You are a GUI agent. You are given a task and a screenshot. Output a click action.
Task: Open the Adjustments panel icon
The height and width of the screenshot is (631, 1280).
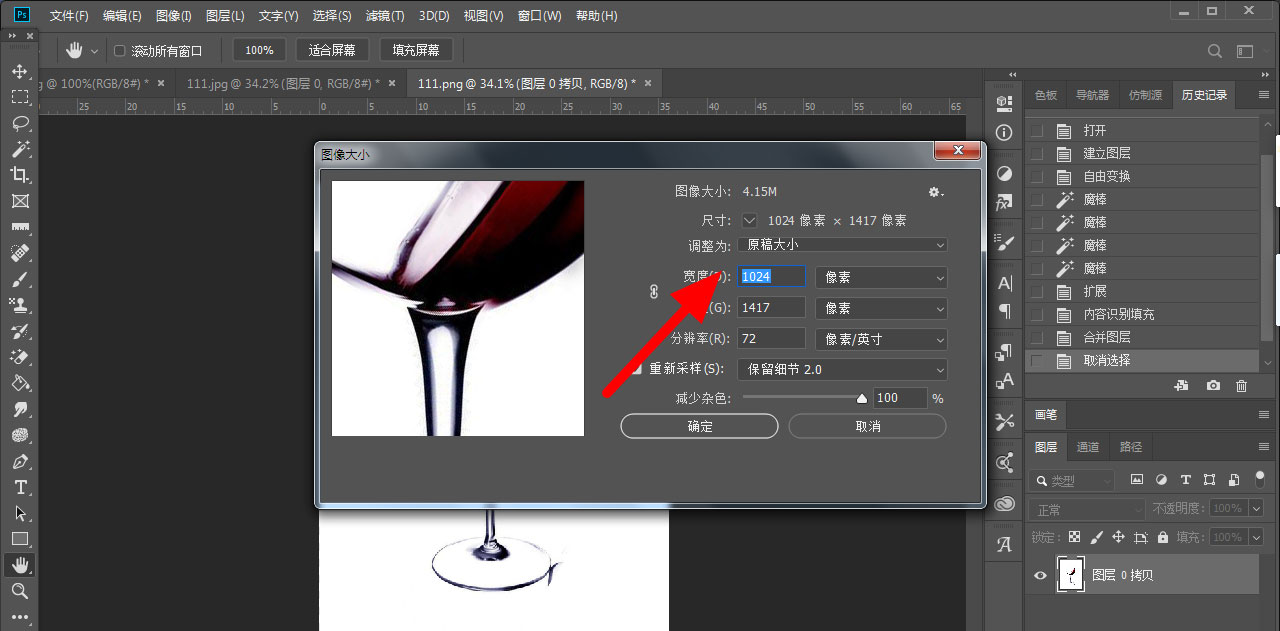(x=1005, y=173)
